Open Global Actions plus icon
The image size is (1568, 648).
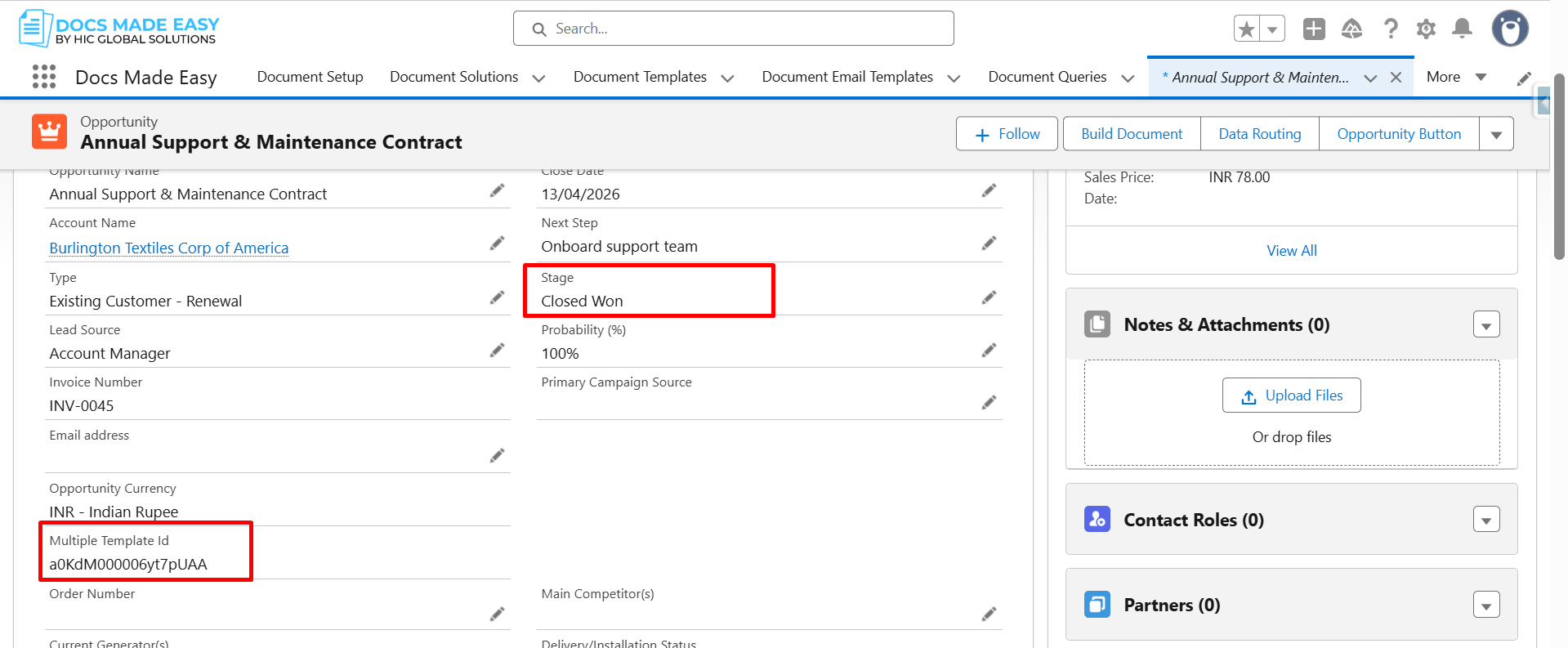(x=1314, y=29)
